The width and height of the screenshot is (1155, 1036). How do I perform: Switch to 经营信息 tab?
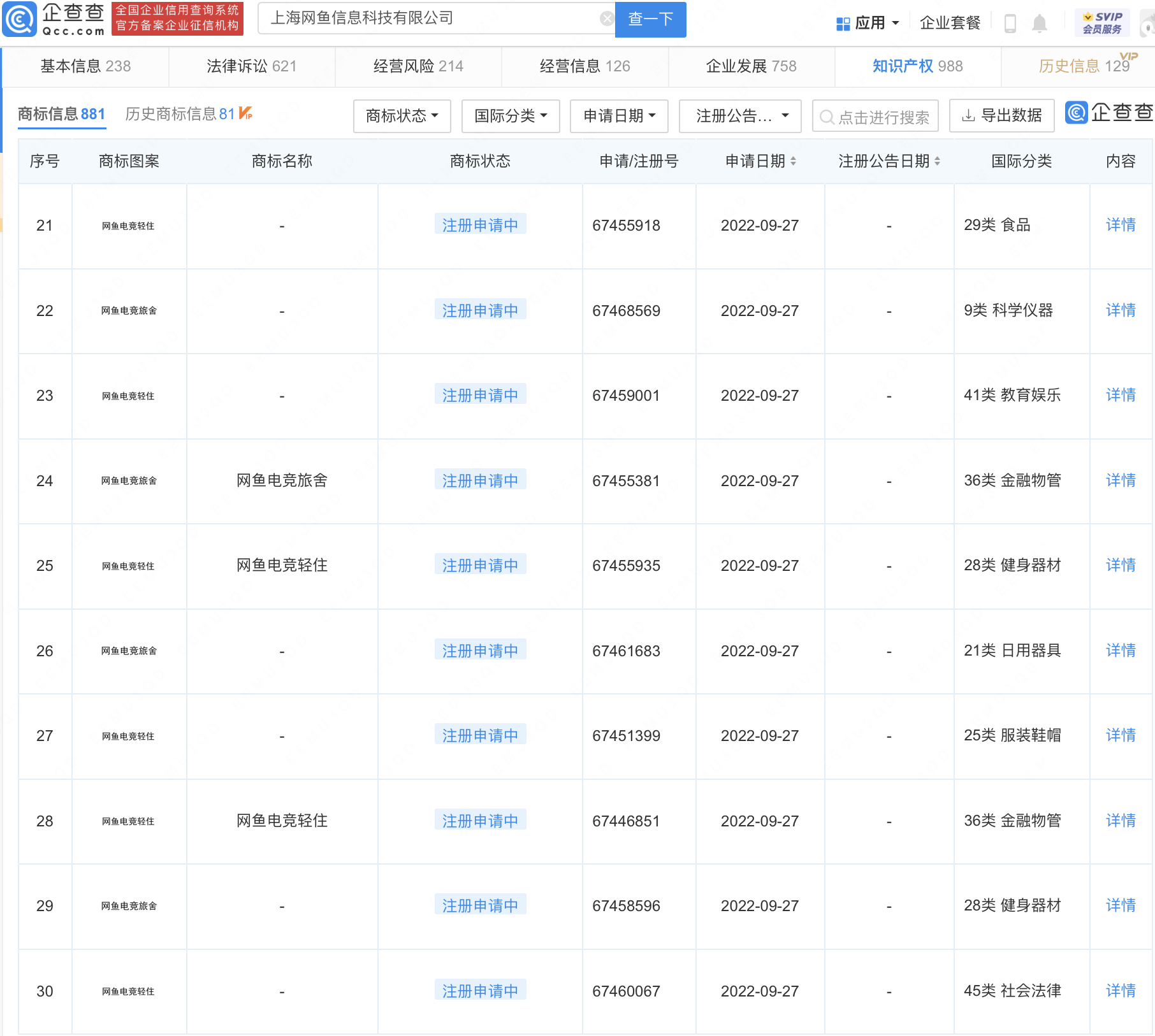coord(585,66)
